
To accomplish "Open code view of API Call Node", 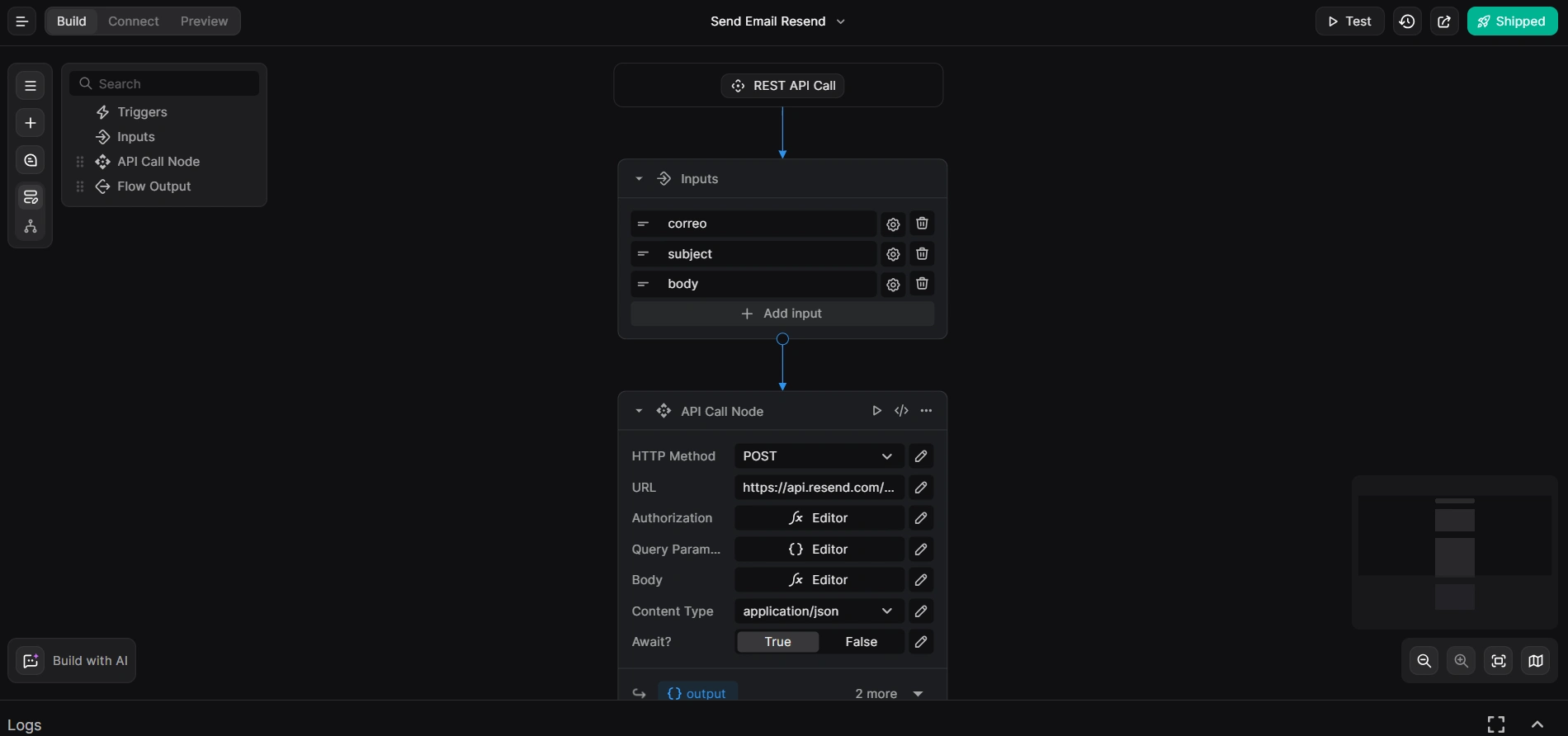I will [901, 411].
